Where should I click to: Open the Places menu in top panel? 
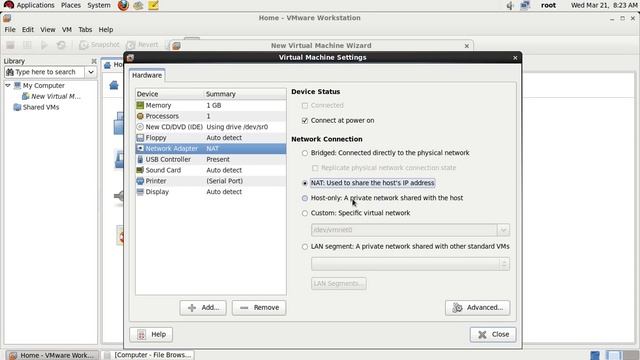(x=71, y=5)
